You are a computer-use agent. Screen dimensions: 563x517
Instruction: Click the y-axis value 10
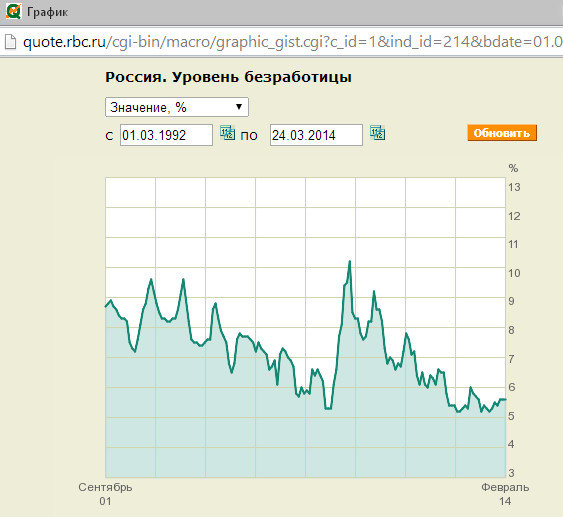514,273
